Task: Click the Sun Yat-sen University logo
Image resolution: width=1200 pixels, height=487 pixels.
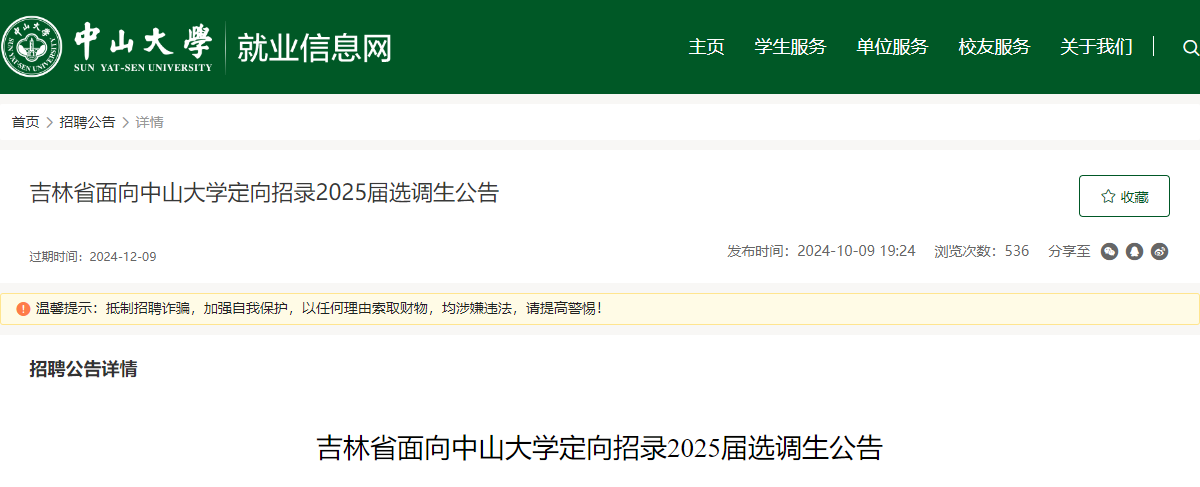Action: coord(108,47)
